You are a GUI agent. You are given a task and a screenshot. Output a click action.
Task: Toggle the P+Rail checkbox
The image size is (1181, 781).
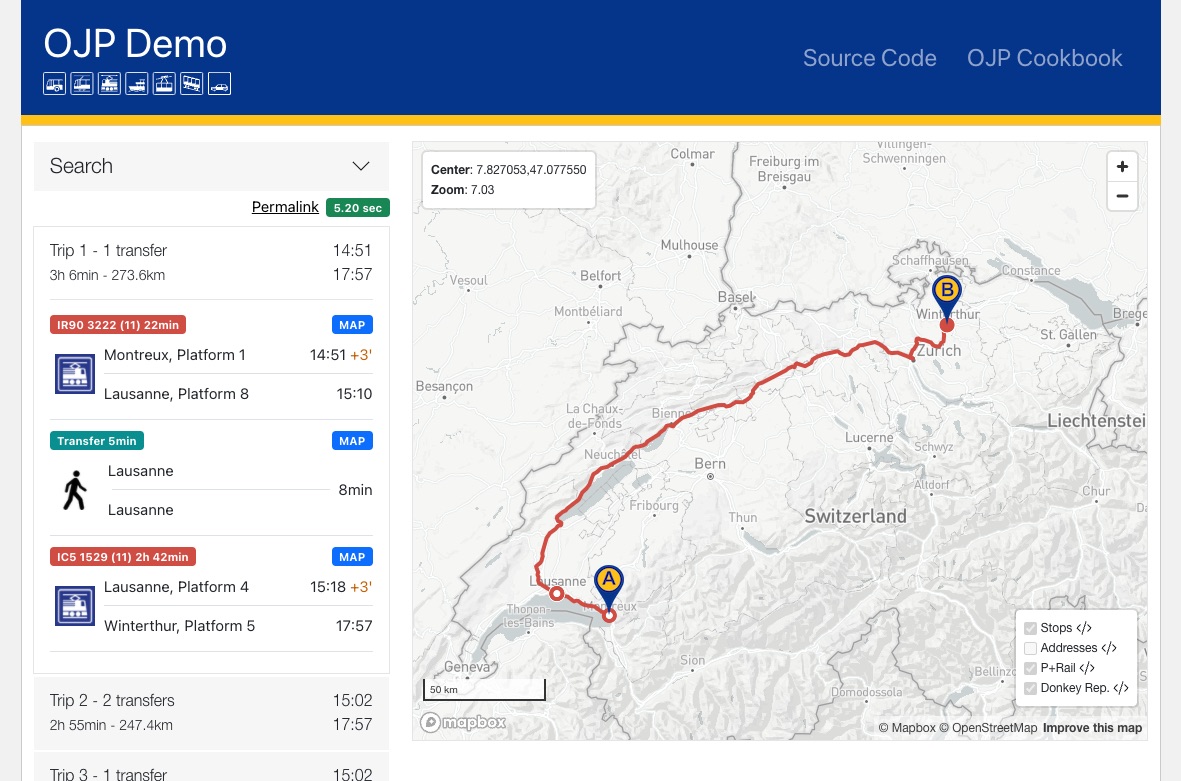pos(1030,668)
